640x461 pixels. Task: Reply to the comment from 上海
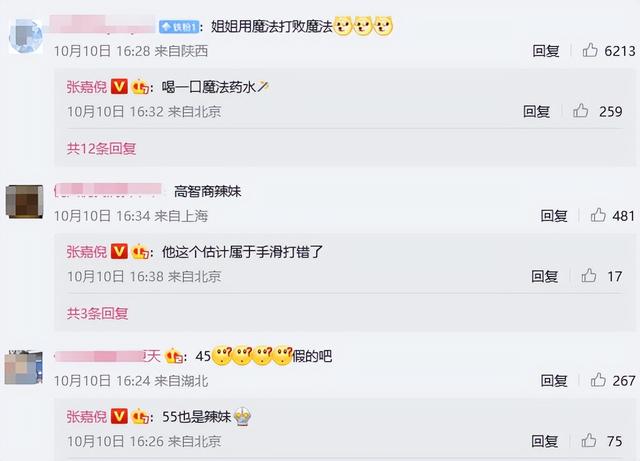click(x=554, y=216)
